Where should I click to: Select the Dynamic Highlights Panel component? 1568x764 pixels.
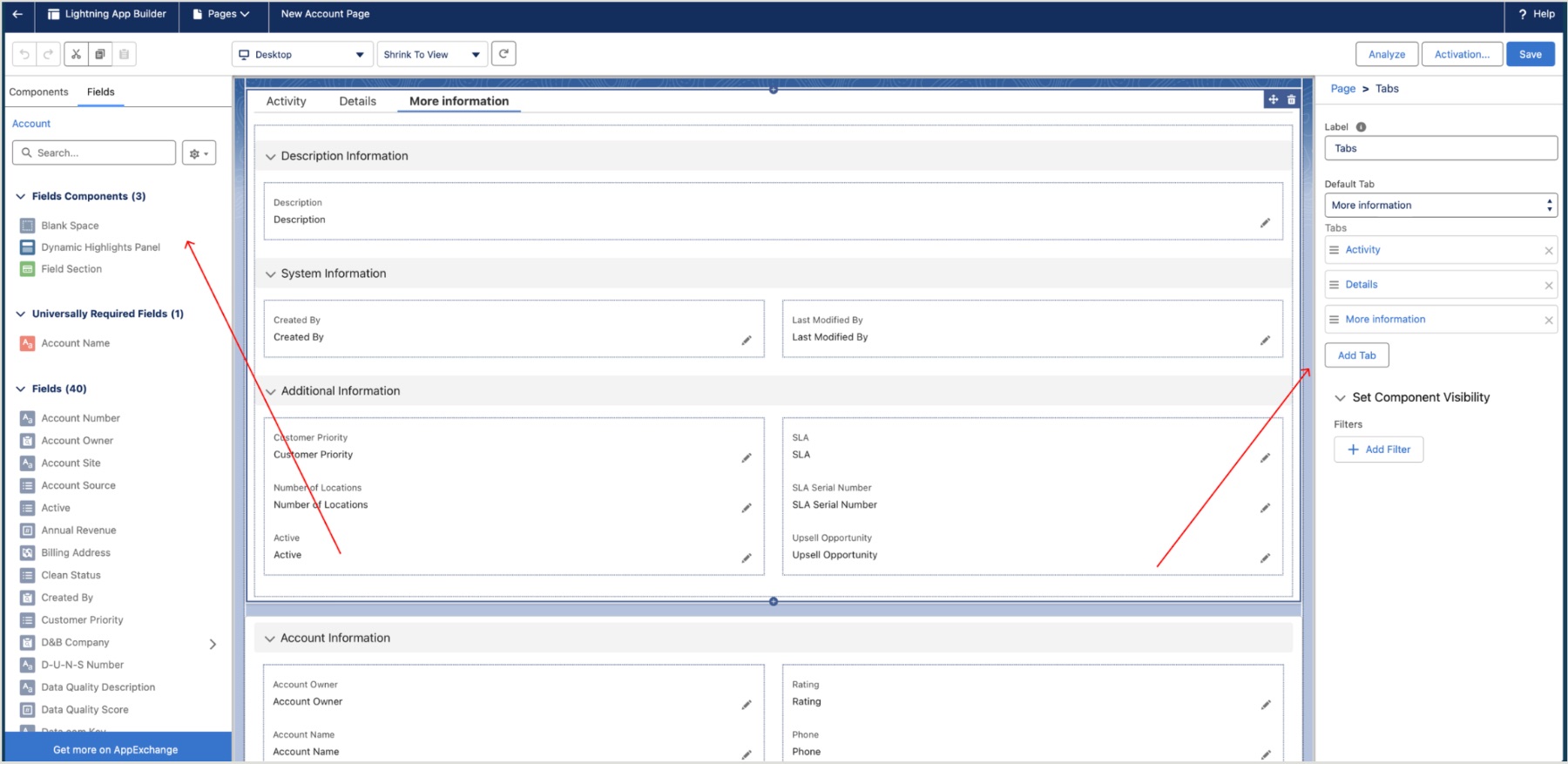(90, 247)
